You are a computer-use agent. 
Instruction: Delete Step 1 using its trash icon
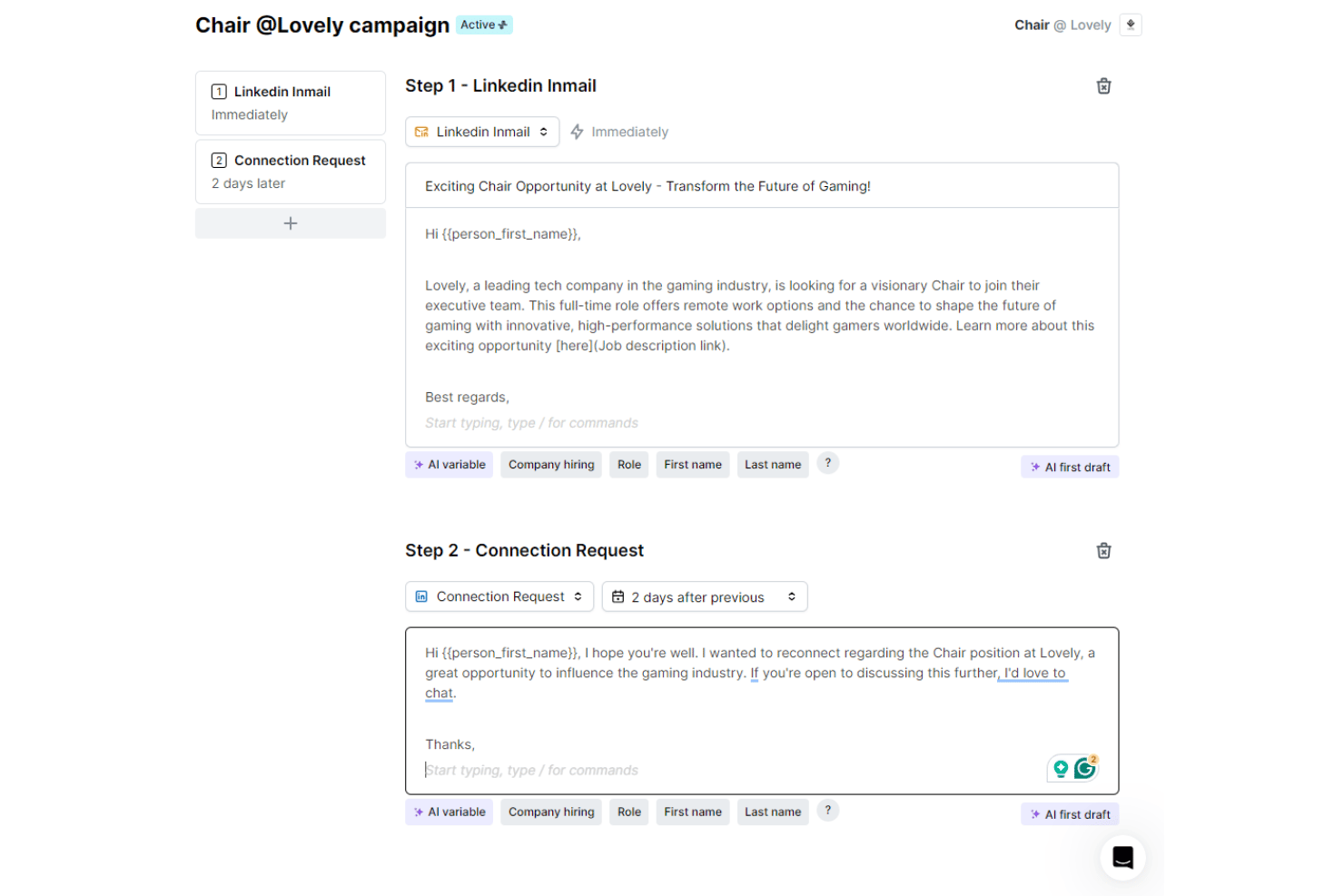point(1103,86)
